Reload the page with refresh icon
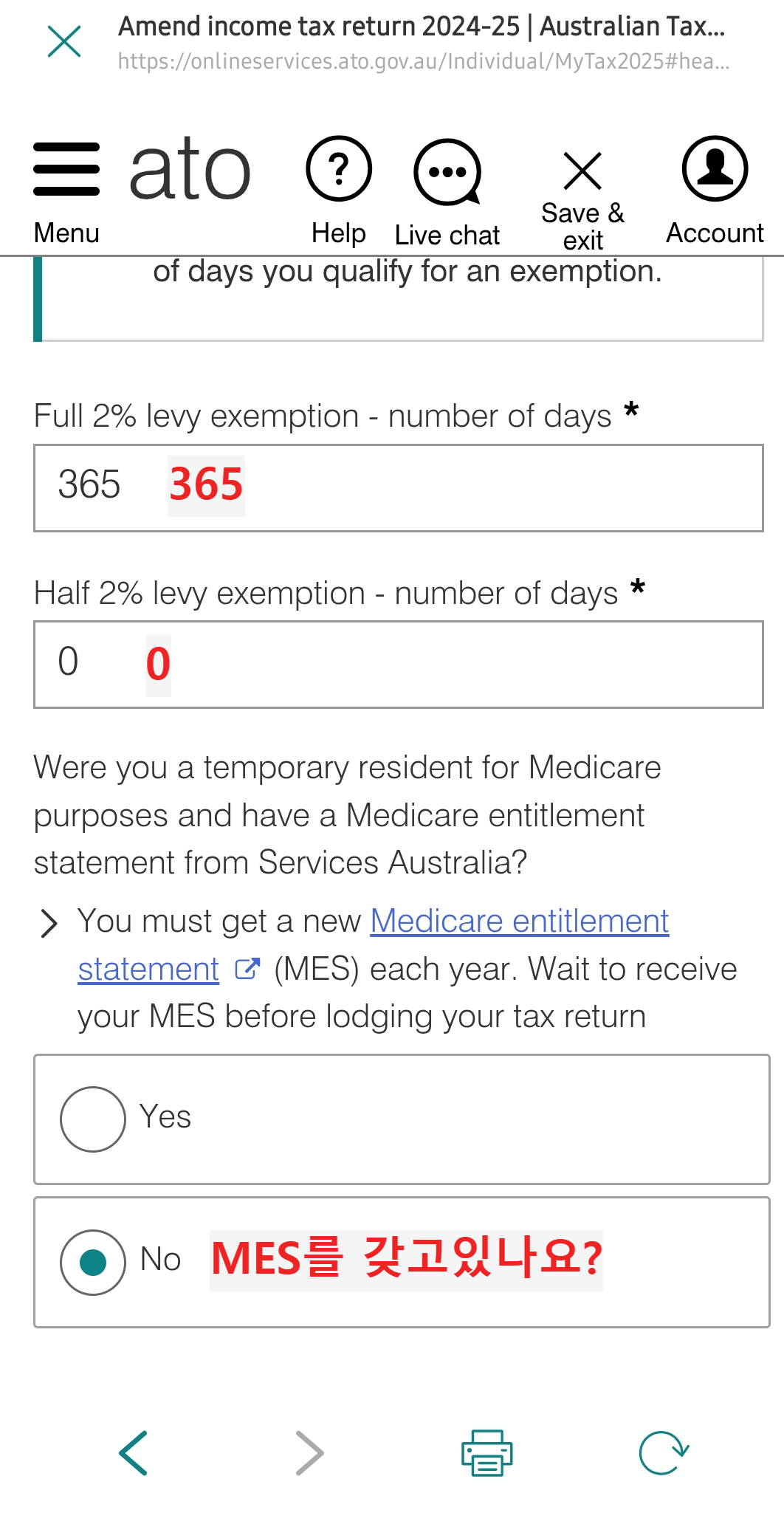 pos(664,1452)
